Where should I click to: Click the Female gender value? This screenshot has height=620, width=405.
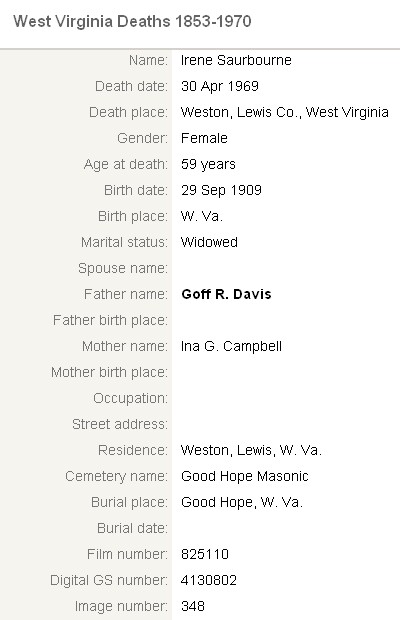tap(204, 138)
